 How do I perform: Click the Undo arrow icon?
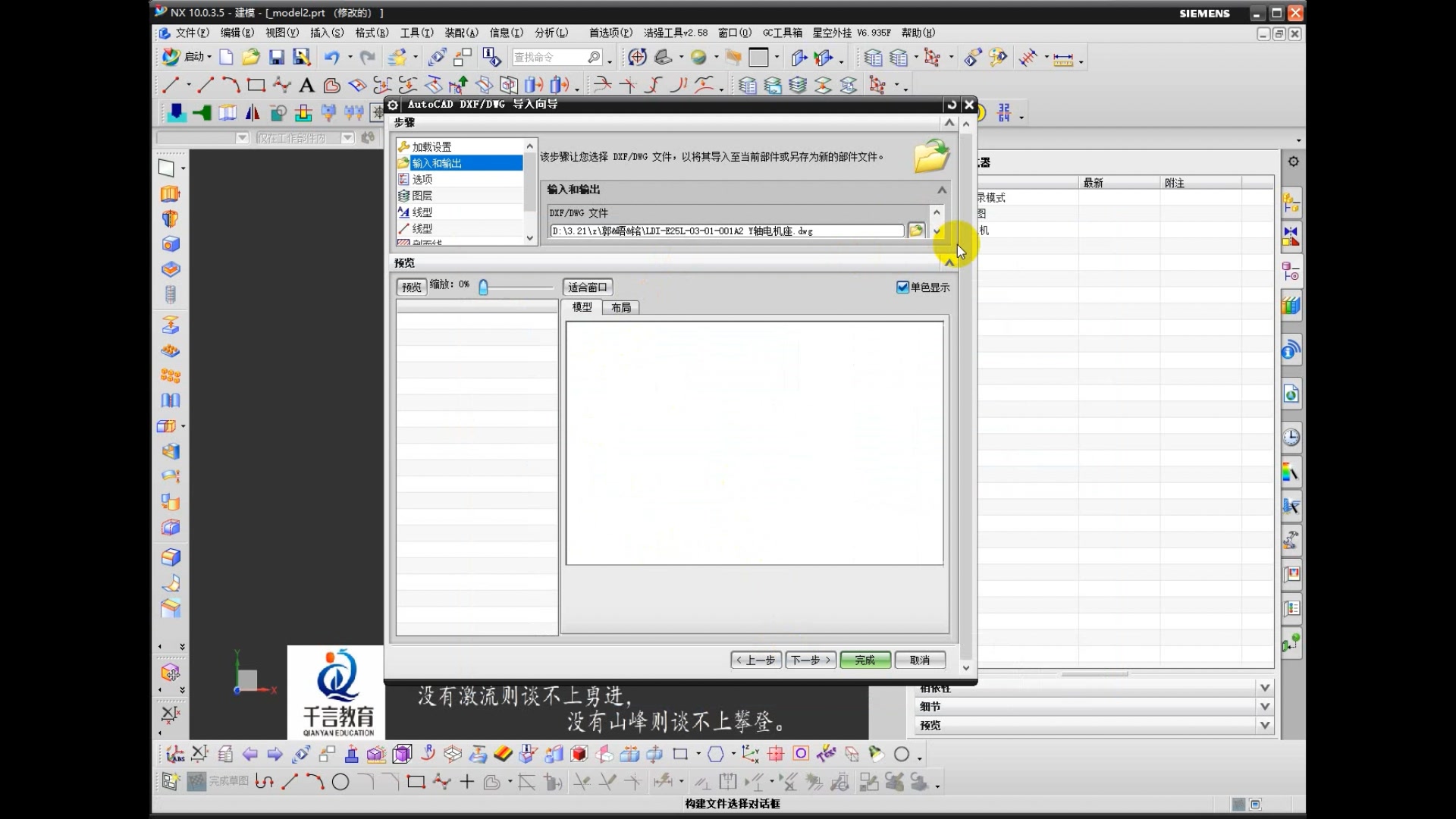pos(331,58)
